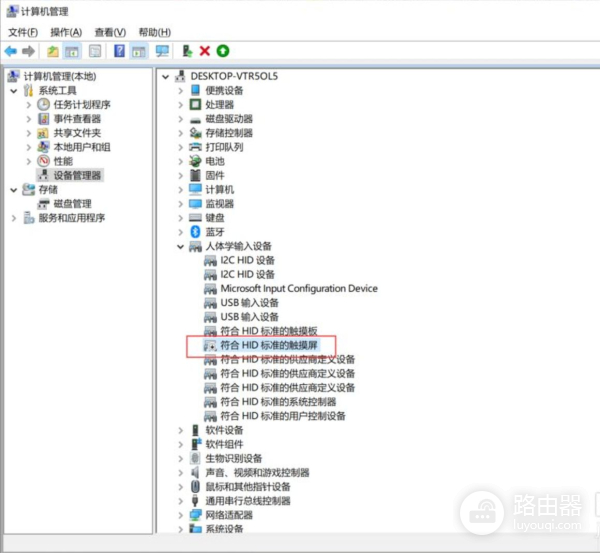Image resolution: width=600 pixels, height=553 pixels.
Task: Click the blue Help question-mark toolbar icon
Action: coord(119,51)
